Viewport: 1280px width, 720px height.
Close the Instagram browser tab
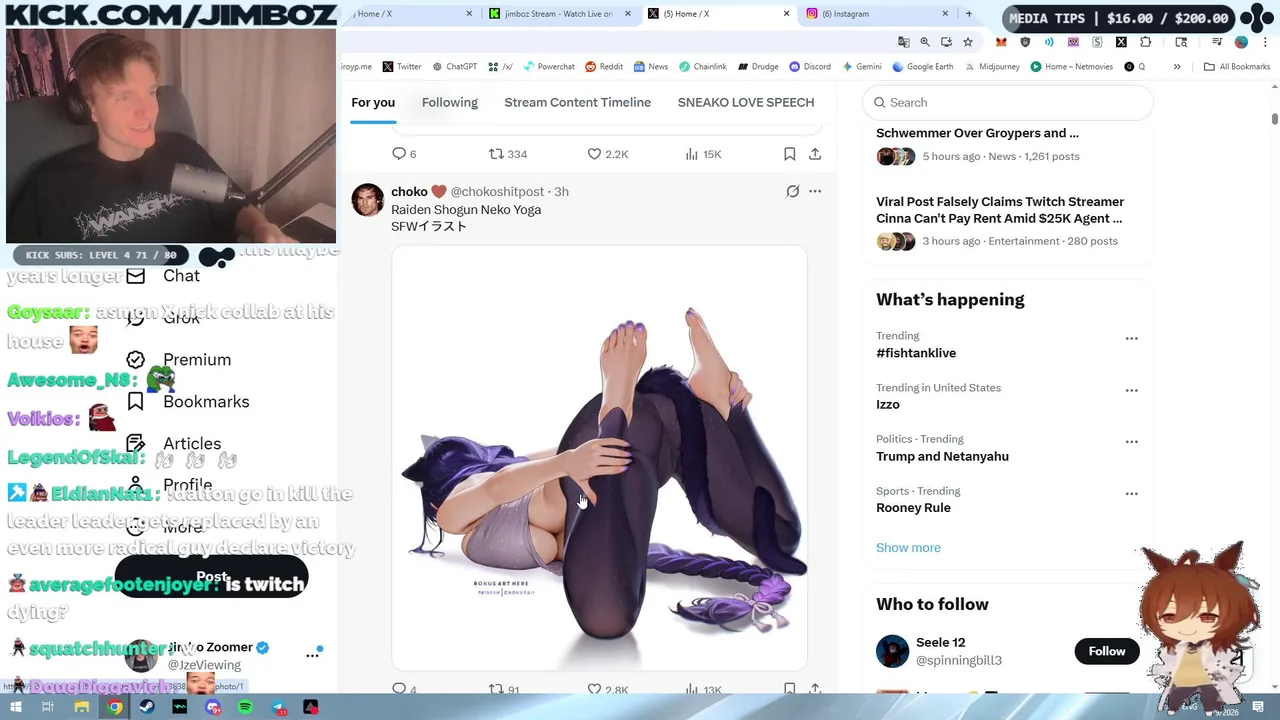[x=944, y=14]
